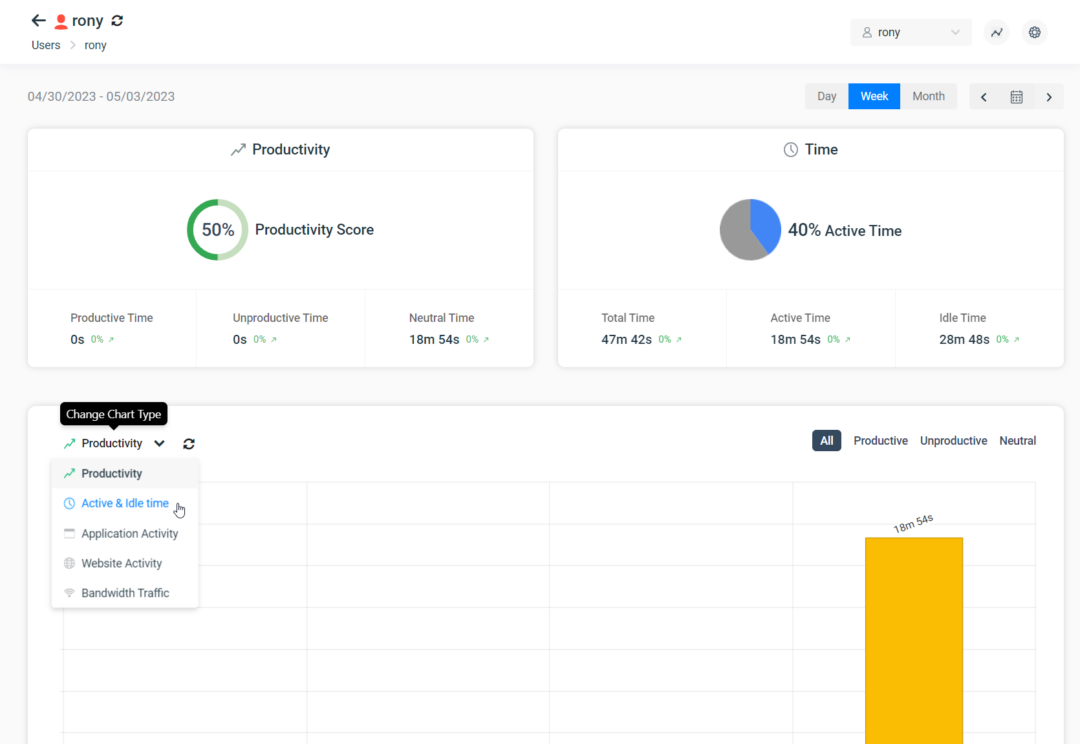Open the calendar date picker icon

(x=1016, y=97)
